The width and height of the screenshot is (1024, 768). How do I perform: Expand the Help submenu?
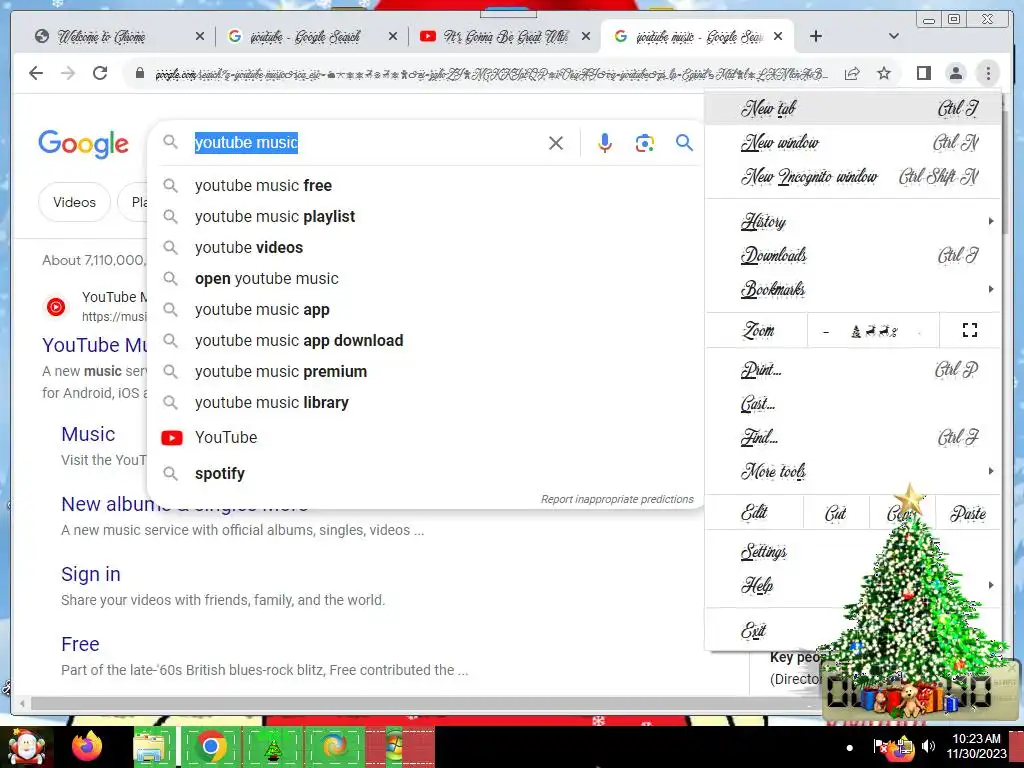coord(854,585)
